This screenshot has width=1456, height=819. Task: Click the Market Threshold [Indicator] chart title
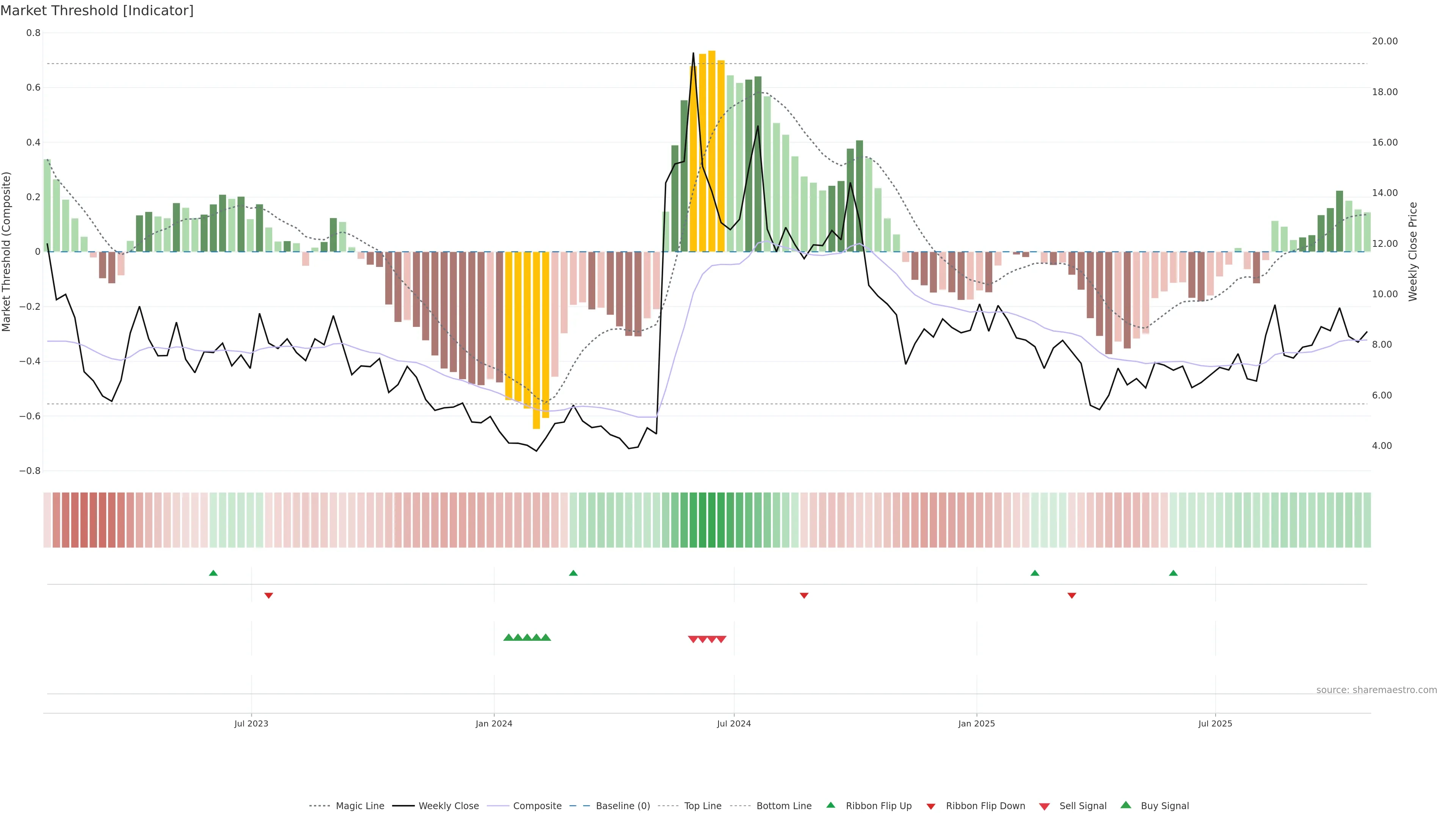point(97,11)
